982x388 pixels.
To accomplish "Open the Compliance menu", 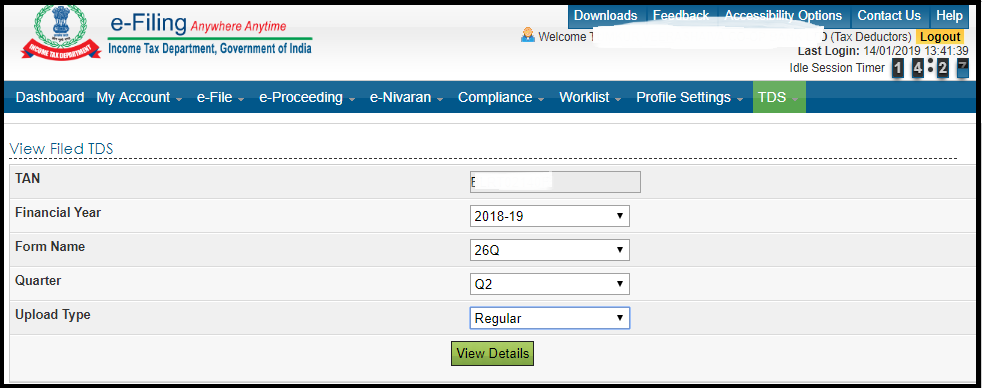I will click(x=502, y=98).
